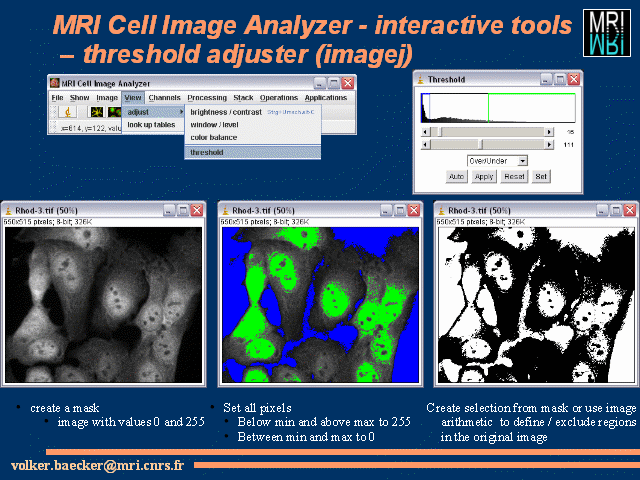Expand the adjust submenu entry
The width and height of the screenshot is (640, 480).
[153, 112]
